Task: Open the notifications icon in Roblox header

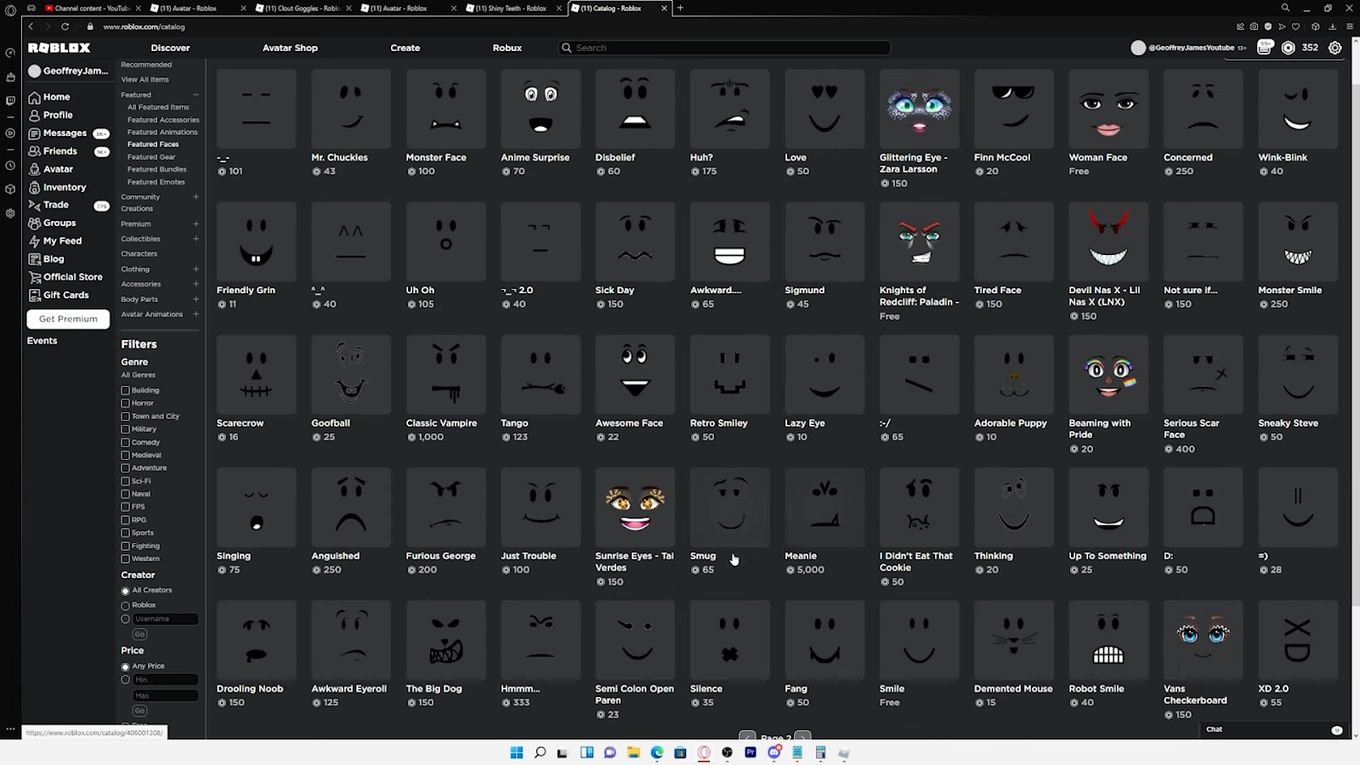Action: [x=1264, y=47]
